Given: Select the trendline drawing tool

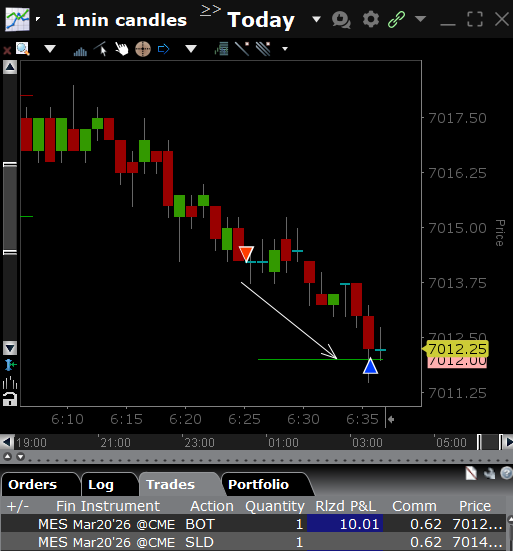Looking at the screenshot, I should pyautogui.click(x=242, y=49).
